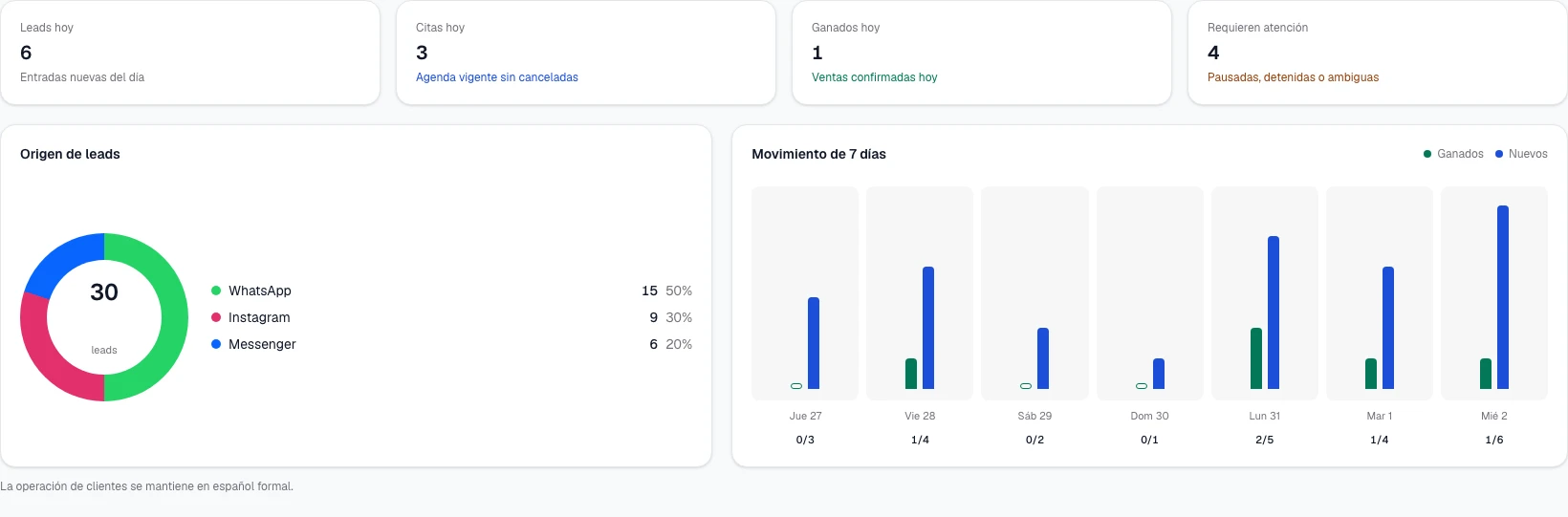The height and width of the screenshot is (517, 1568).
Task: Click the Mié 2 day label
Action: [x=1493, y=416]
